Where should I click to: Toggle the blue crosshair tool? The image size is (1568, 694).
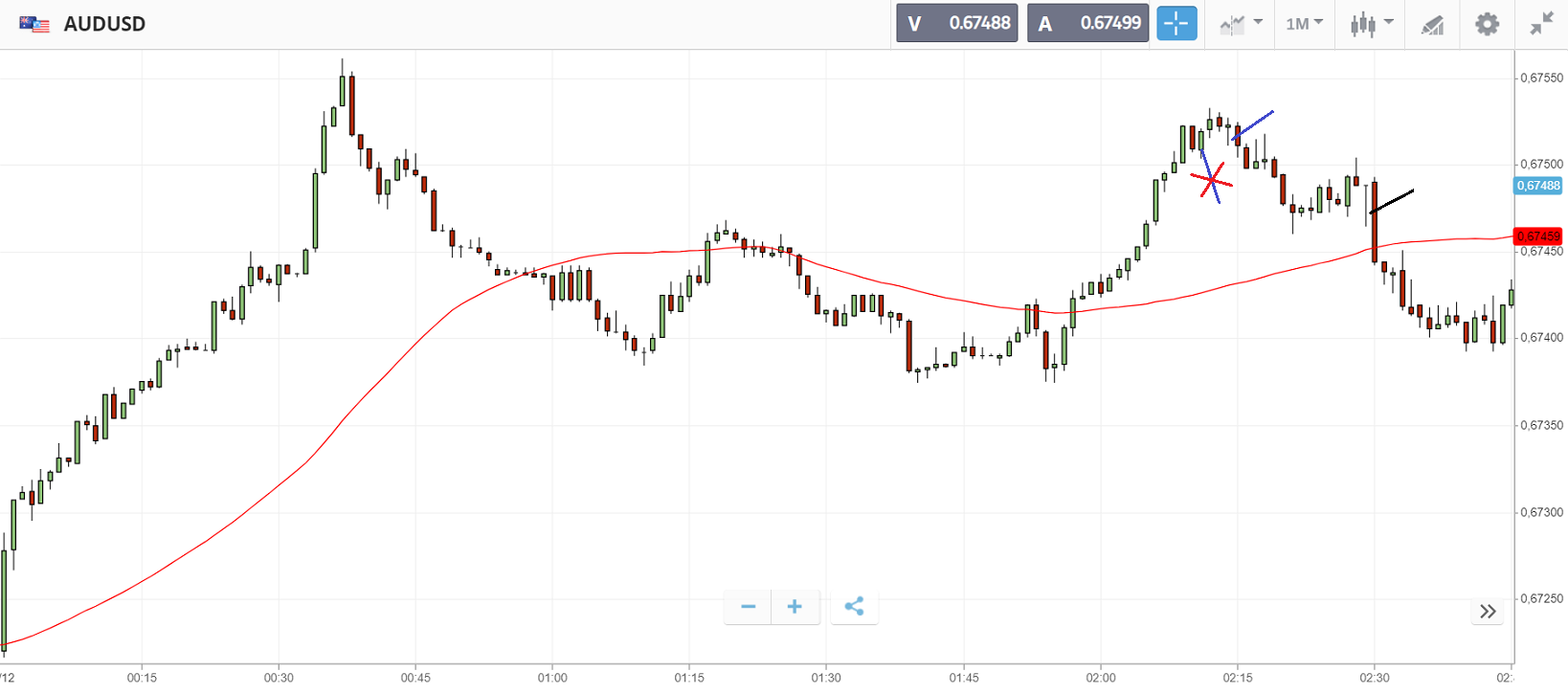coord(1176,24)
